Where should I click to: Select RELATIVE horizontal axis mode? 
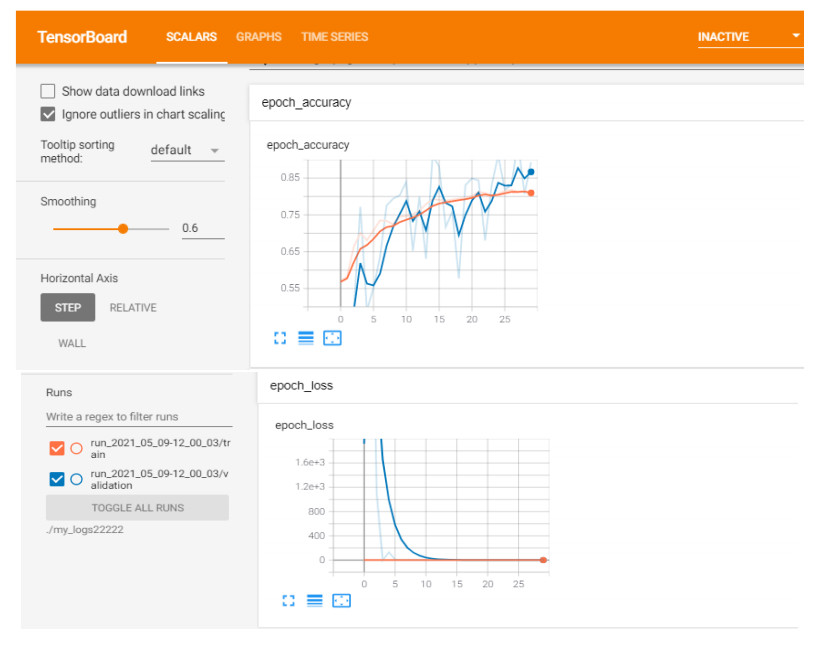(x=133, y=308)
